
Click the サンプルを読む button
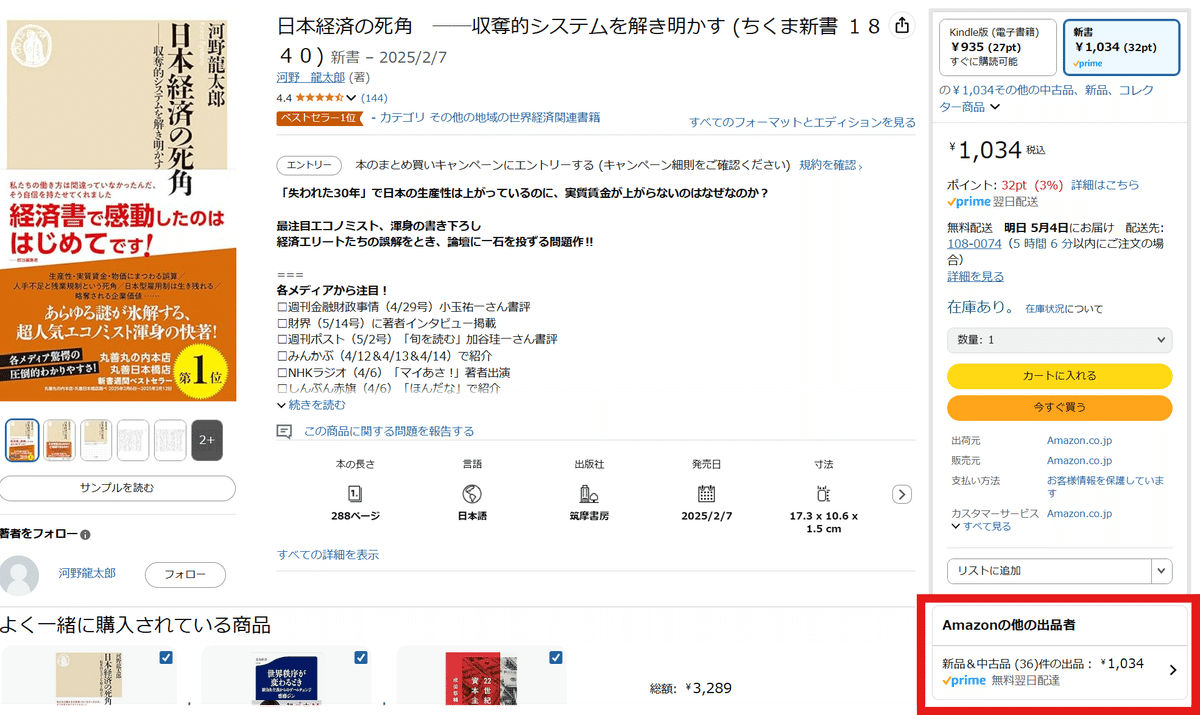click(x=117, y=488)
